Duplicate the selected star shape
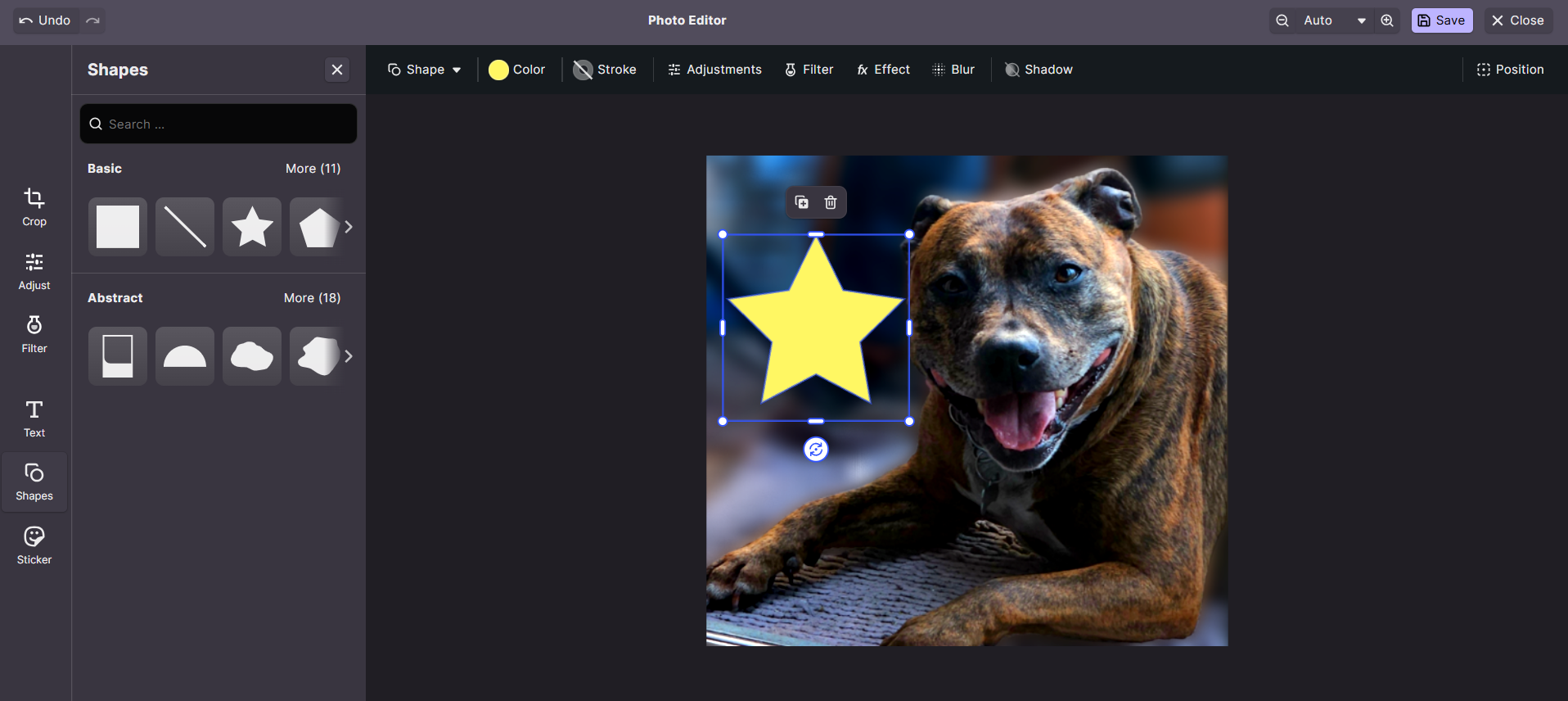The image size is (1568, 701). click(x=802, y=202)
